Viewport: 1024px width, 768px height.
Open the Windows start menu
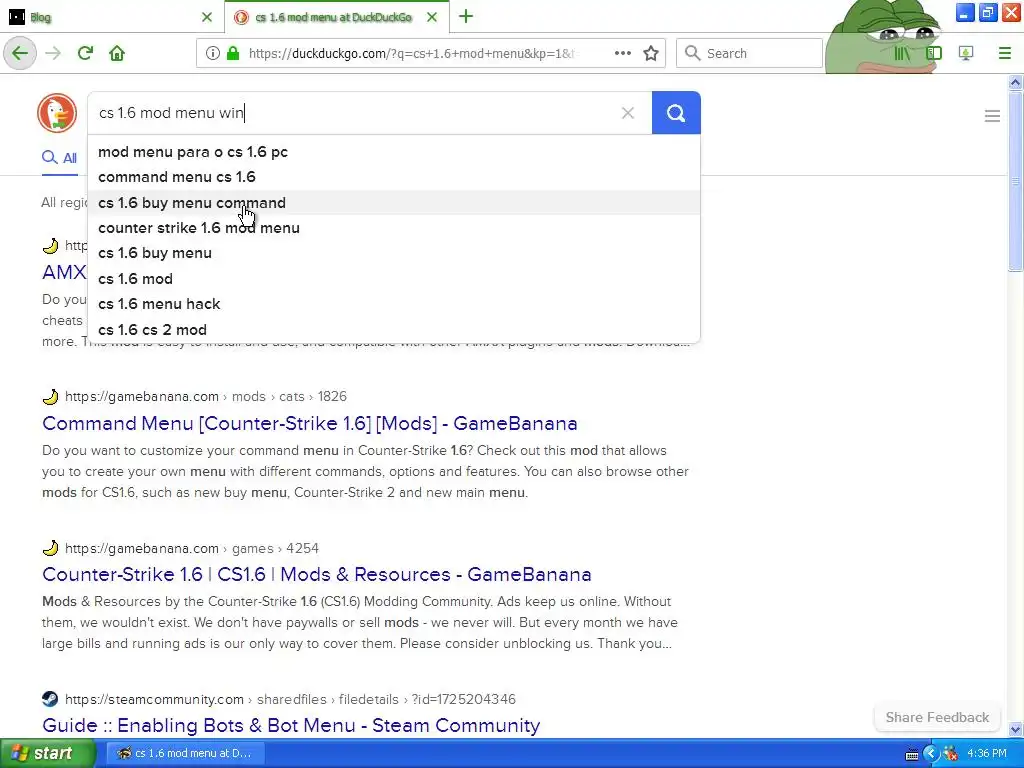(x=47, y=753)
